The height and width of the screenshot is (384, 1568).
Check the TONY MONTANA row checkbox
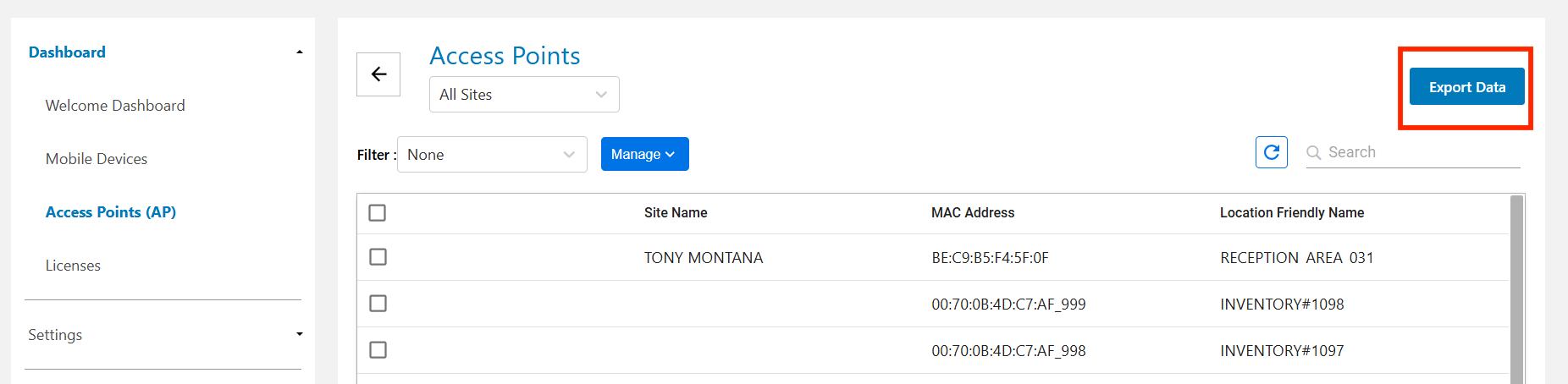coord(378,256)
